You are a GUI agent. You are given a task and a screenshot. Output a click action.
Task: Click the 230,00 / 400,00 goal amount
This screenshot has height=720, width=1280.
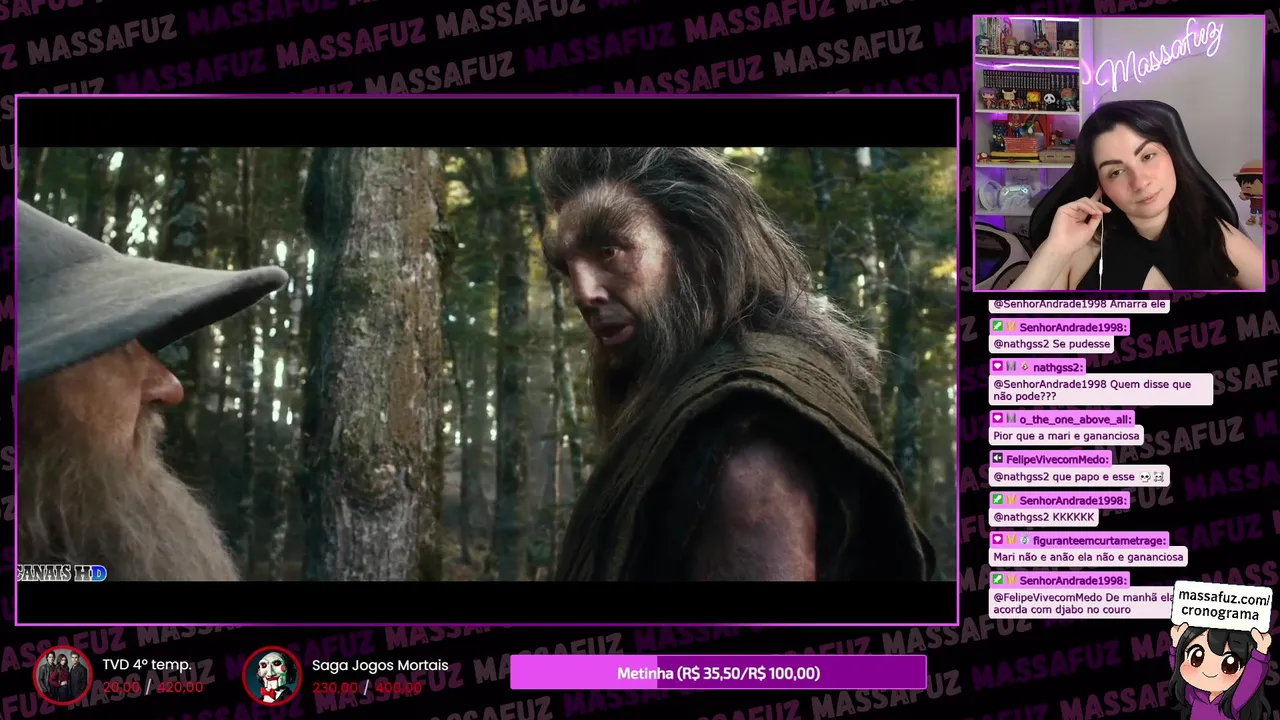[366, 687]
